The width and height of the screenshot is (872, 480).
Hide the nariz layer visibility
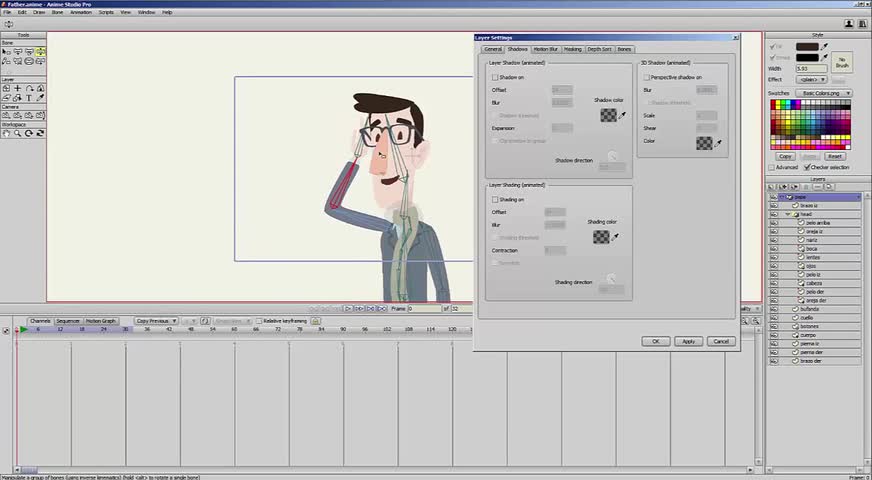tap(774, 240)
